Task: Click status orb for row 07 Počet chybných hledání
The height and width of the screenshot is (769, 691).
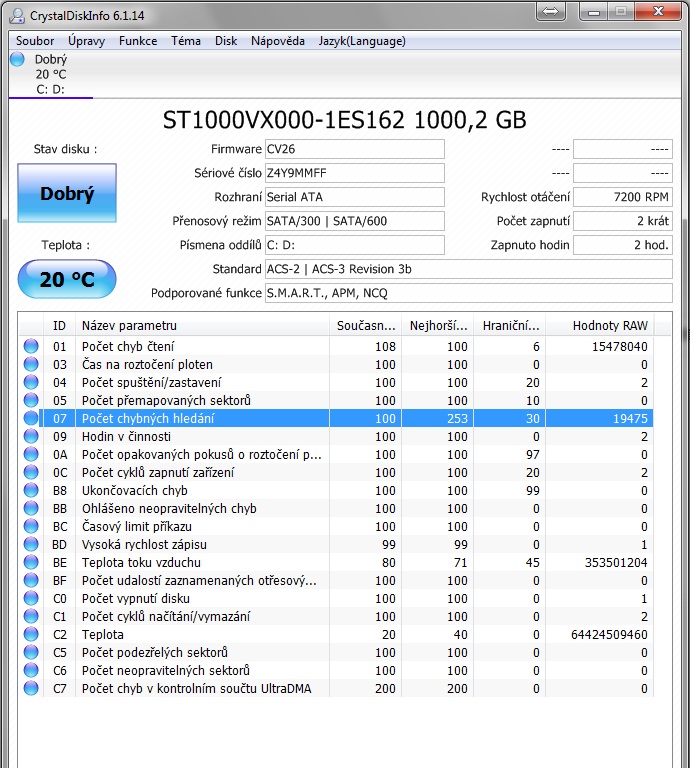Action: [x=31, y=418]
